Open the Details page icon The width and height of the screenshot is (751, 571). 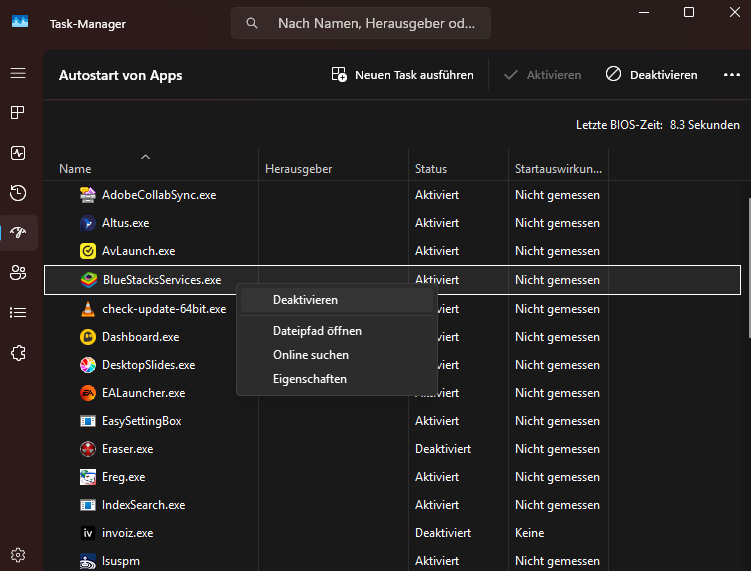[x=18, y=312]
